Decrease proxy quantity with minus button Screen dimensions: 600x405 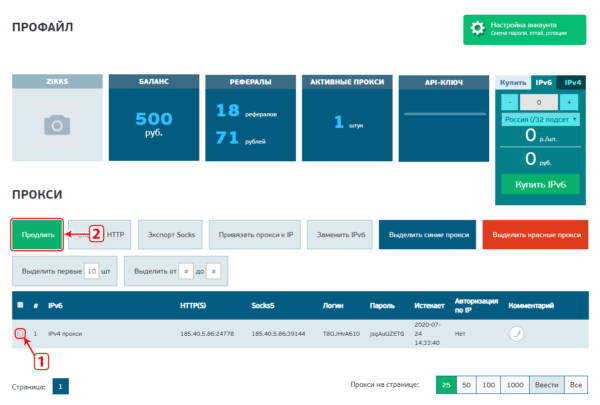point(510,102)
